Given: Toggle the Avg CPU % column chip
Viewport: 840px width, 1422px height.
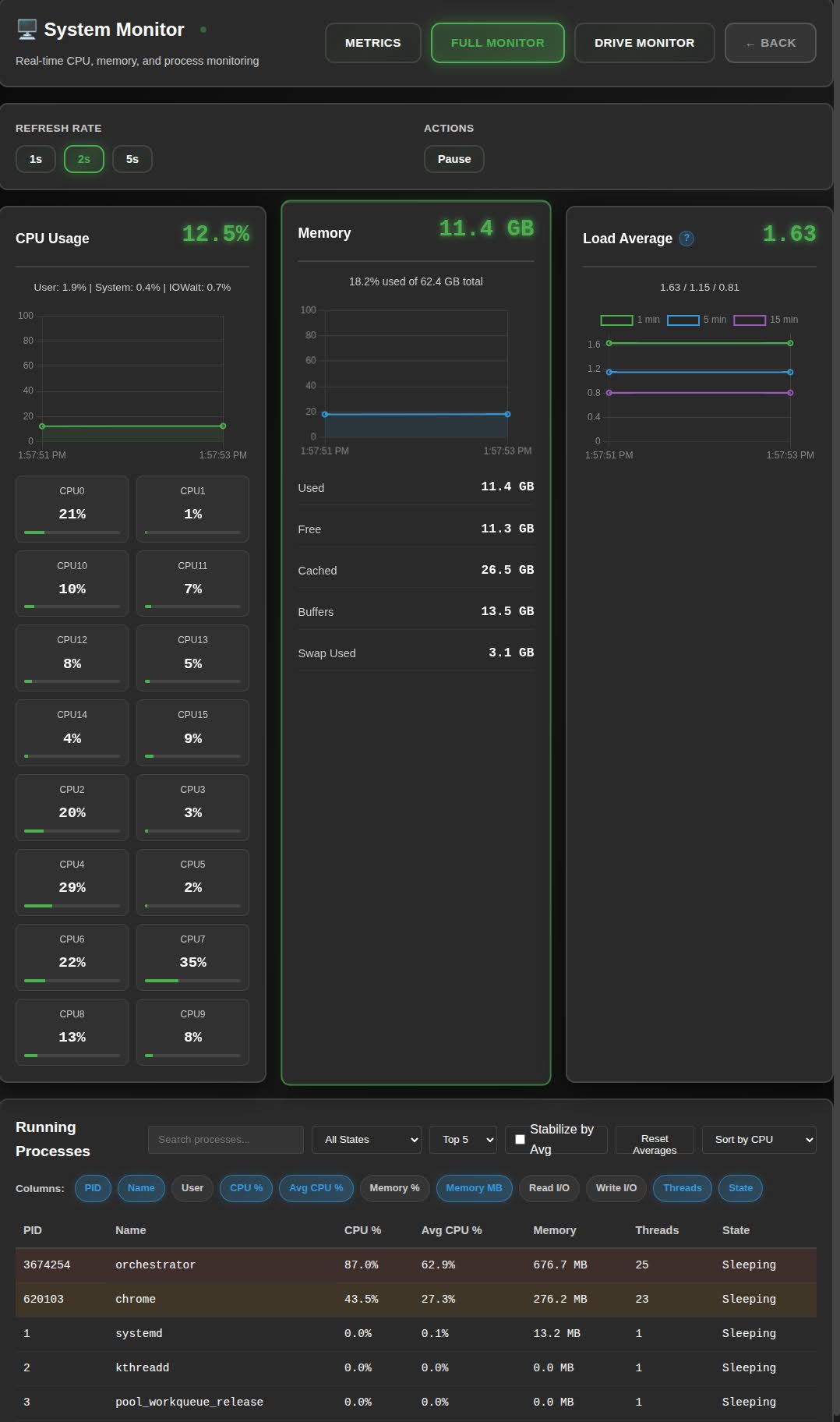Looking at the screenshot, I should pos(316,1188).
